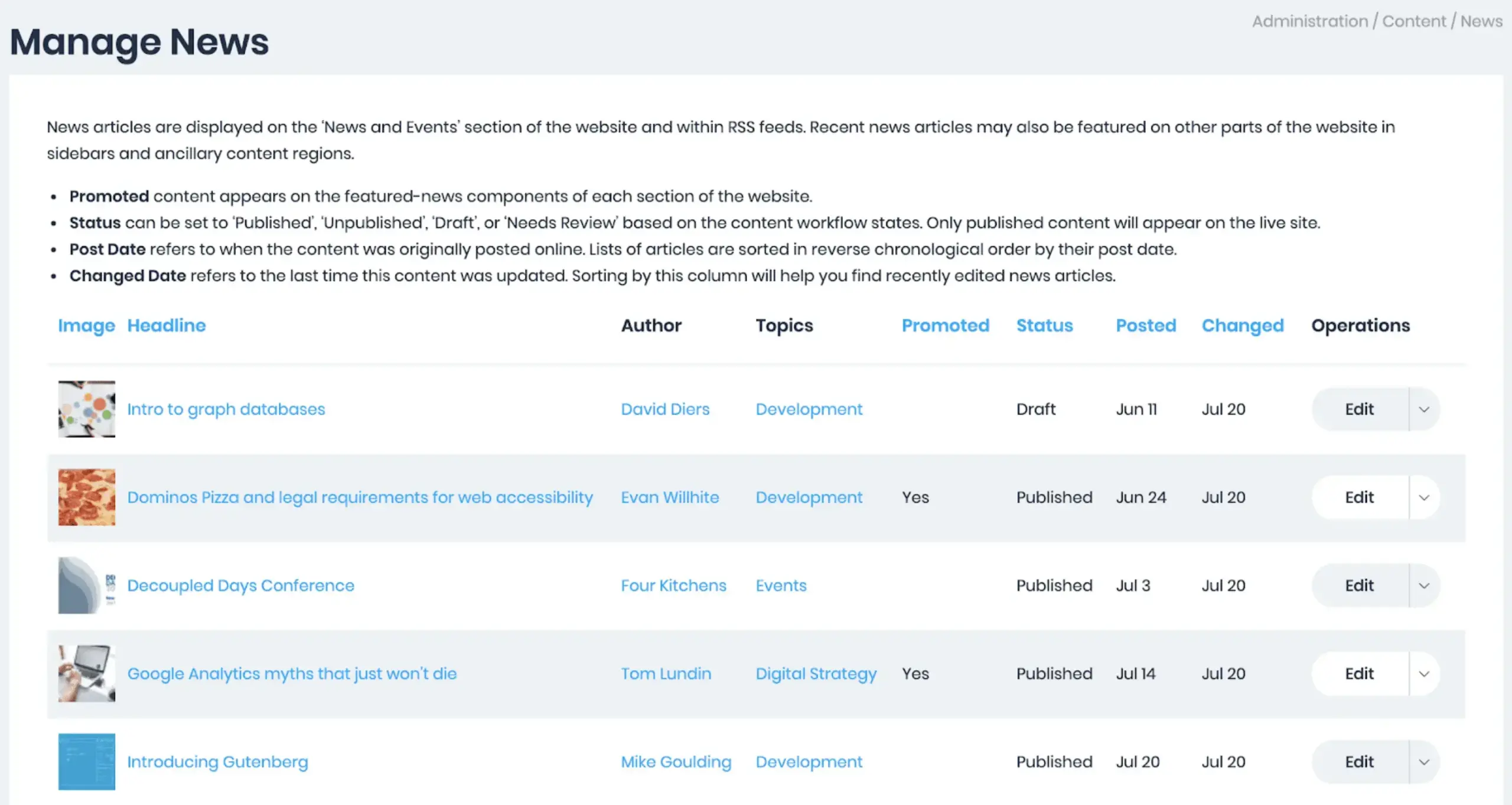Click the Decoupled Days Conference thumbnail image
The width and height of the screenshot is (1512, 805).
pyautogui.click(x=87, y=585)
